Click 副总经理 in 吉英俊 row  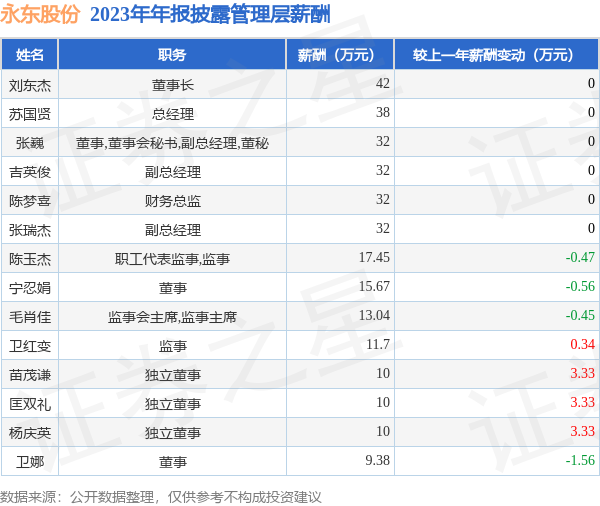click(173, 172)
